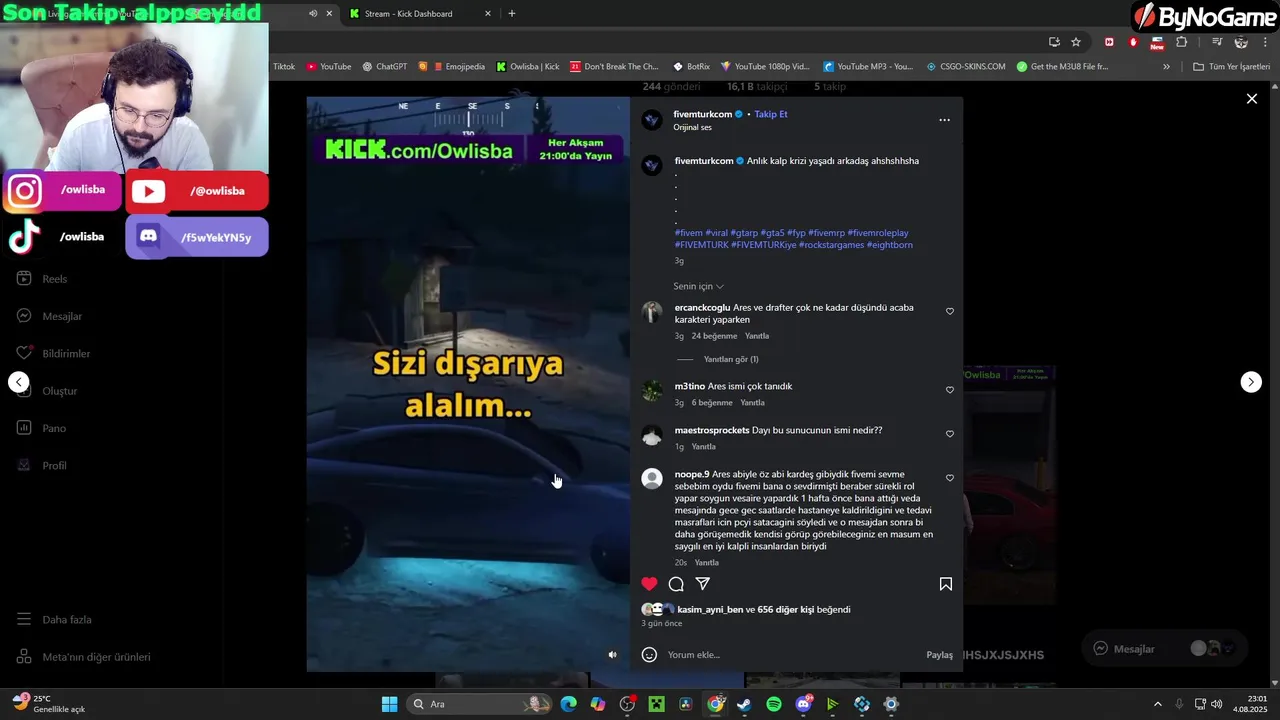Image resolution: width=1280 pixels, height=720 pixels.
Task: Like noope.9's comment
Action: 950,478
